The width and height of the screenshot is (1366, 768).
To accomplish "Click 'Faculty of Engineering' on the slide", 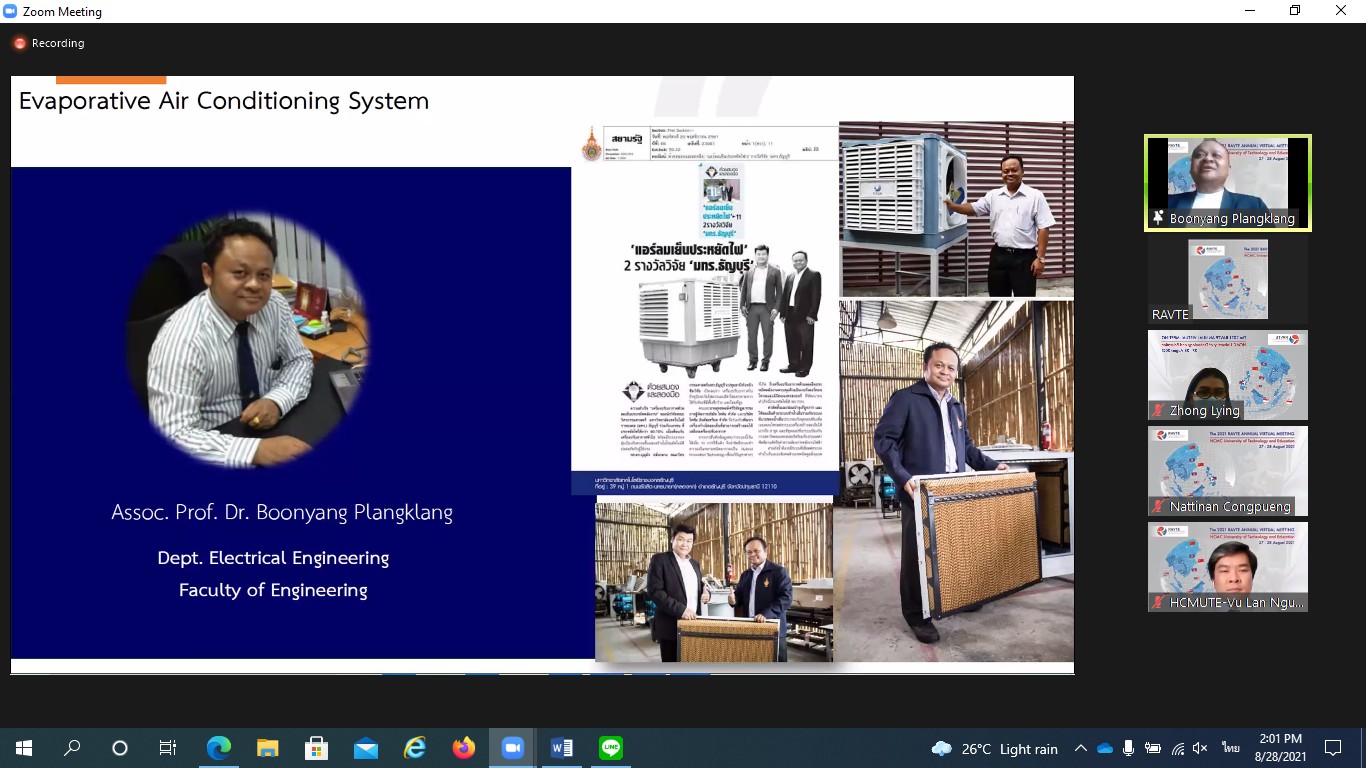I will [273, 590].
